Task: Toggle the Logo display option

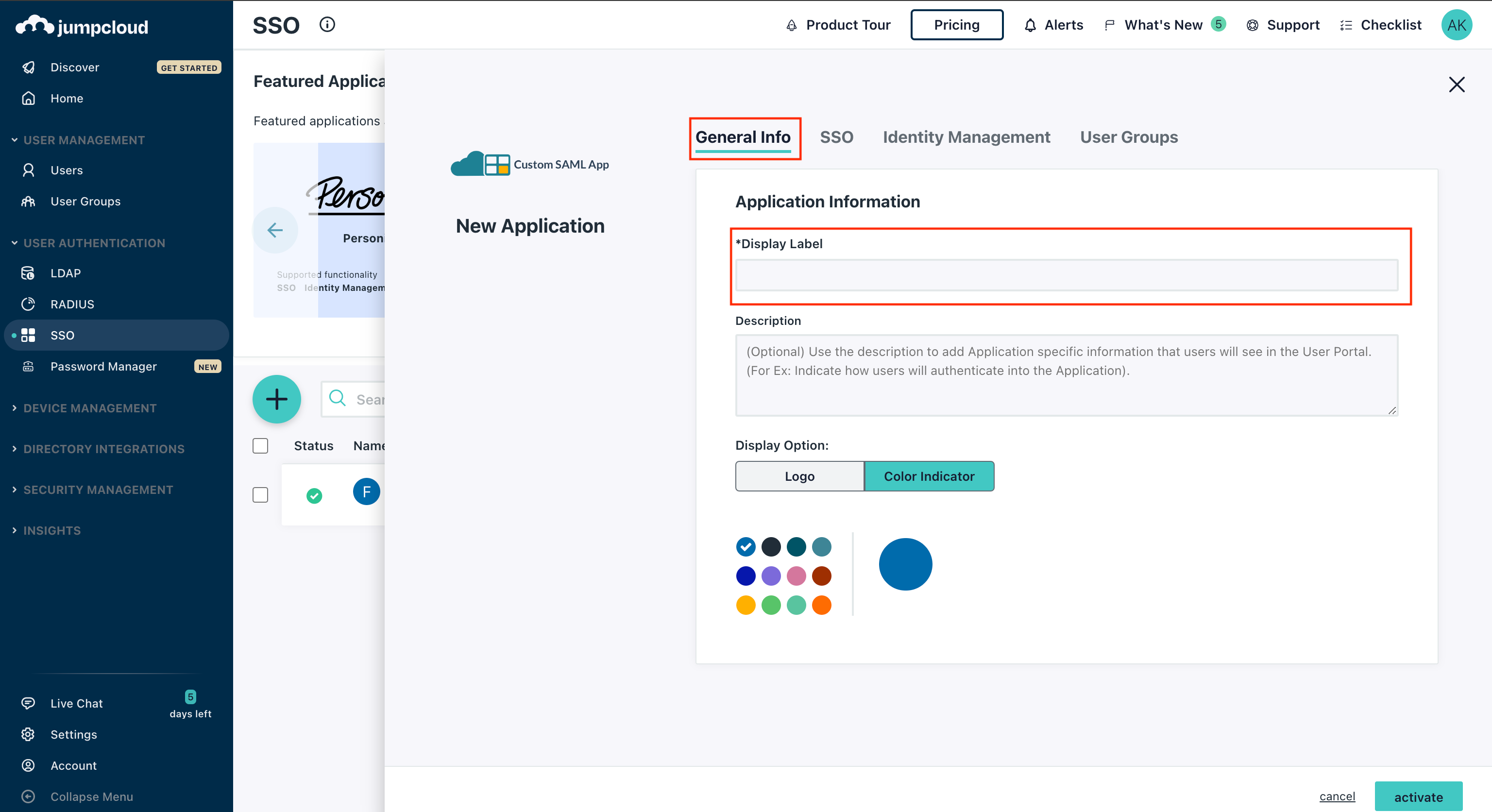Action: tap(800, 476)
